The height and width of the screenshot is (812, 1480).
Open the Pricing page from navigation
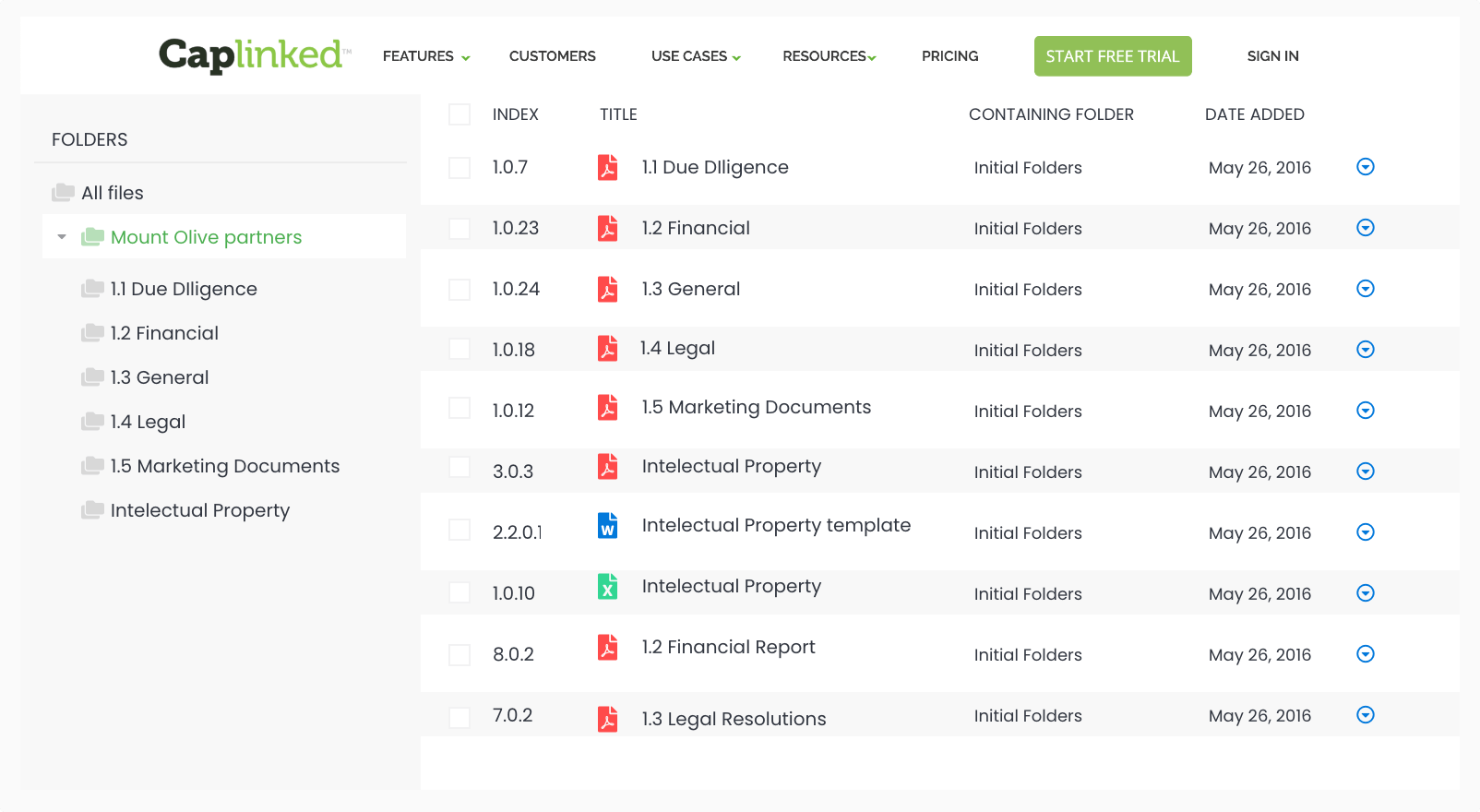pyautogui.click(x=949, y=56)
